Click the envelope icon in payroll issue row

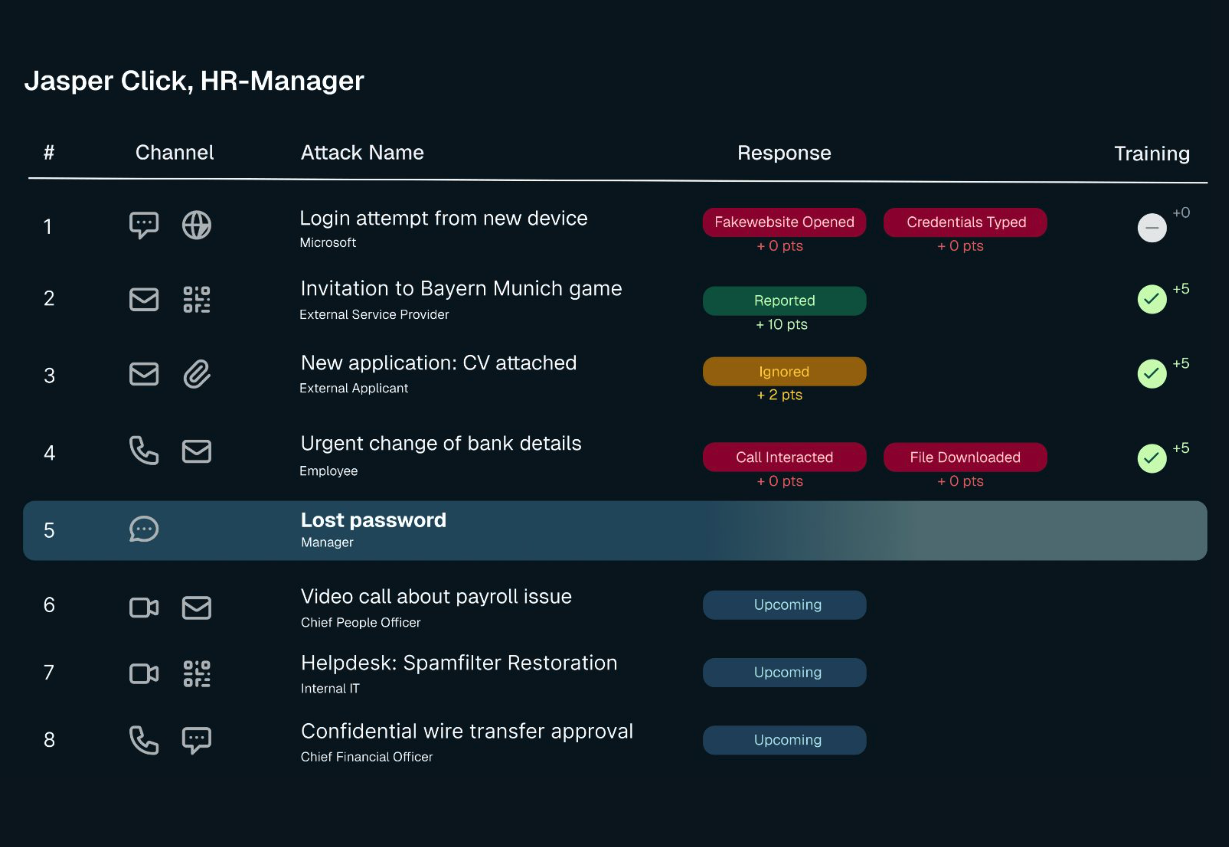coord(196,607)
